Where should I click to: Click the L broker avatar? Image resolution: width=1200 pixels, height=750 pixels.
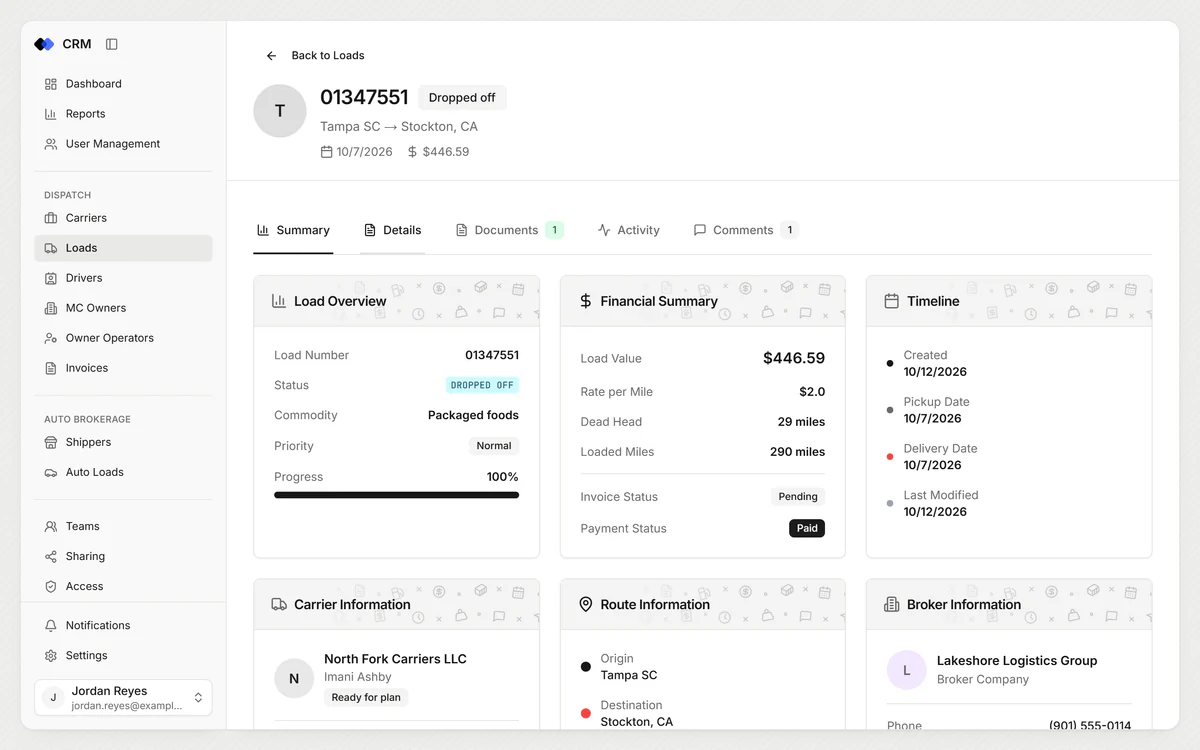tap(907, 670)
